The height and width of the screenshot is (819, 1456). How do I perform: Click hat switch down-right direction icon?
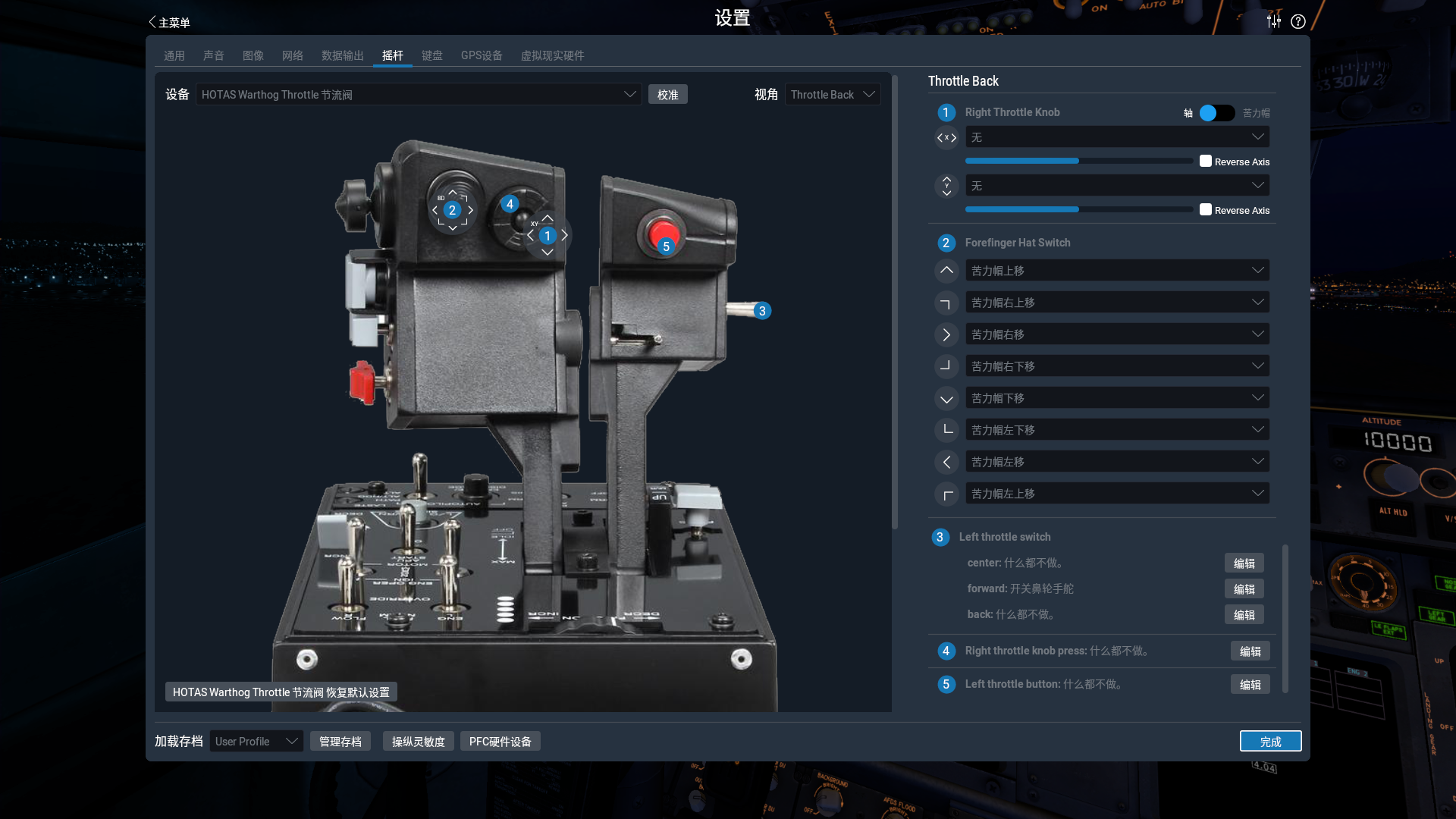(x=946, y=366)
